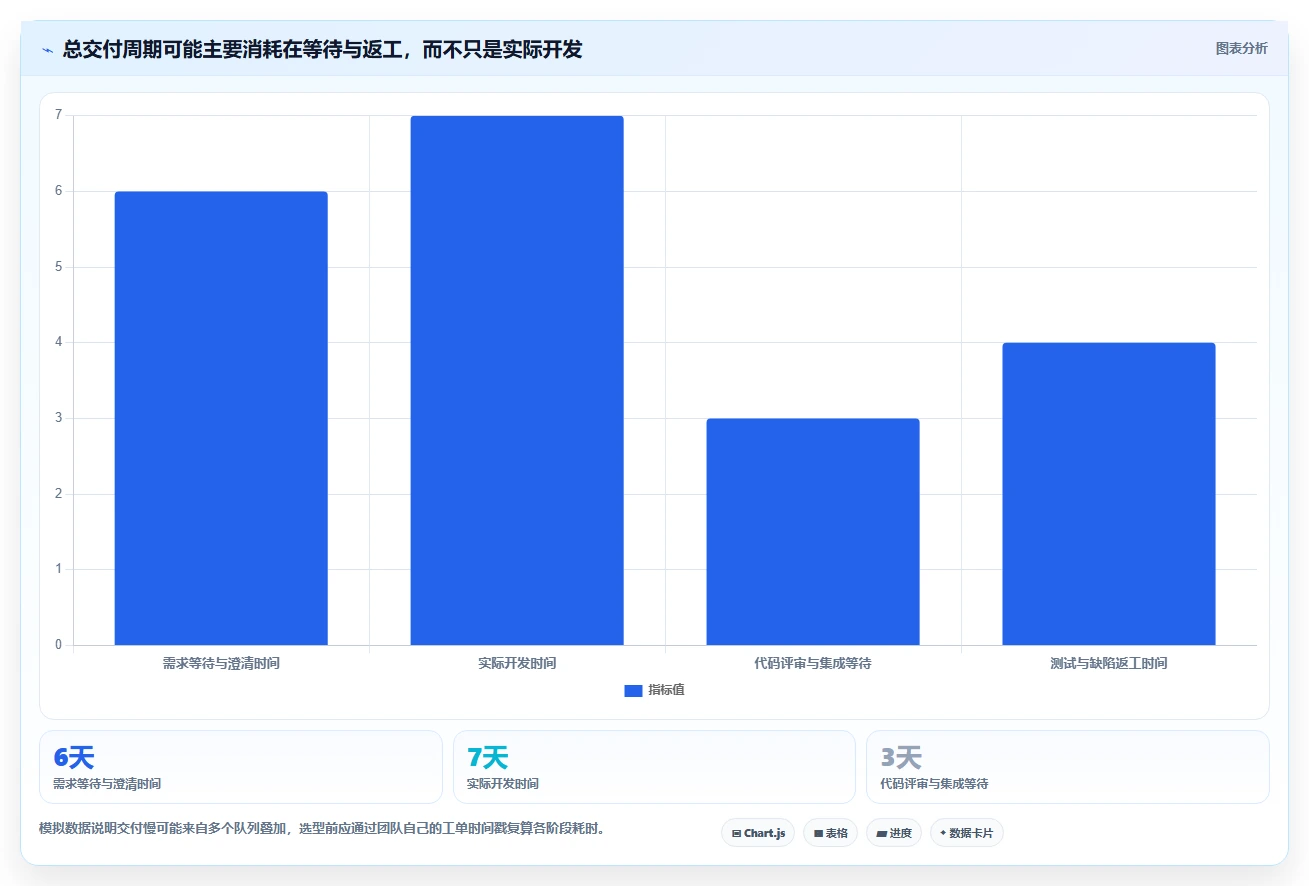
Task: Select the Chart.js tag chip
Action: pyautogui.click(x=758, y=833)
